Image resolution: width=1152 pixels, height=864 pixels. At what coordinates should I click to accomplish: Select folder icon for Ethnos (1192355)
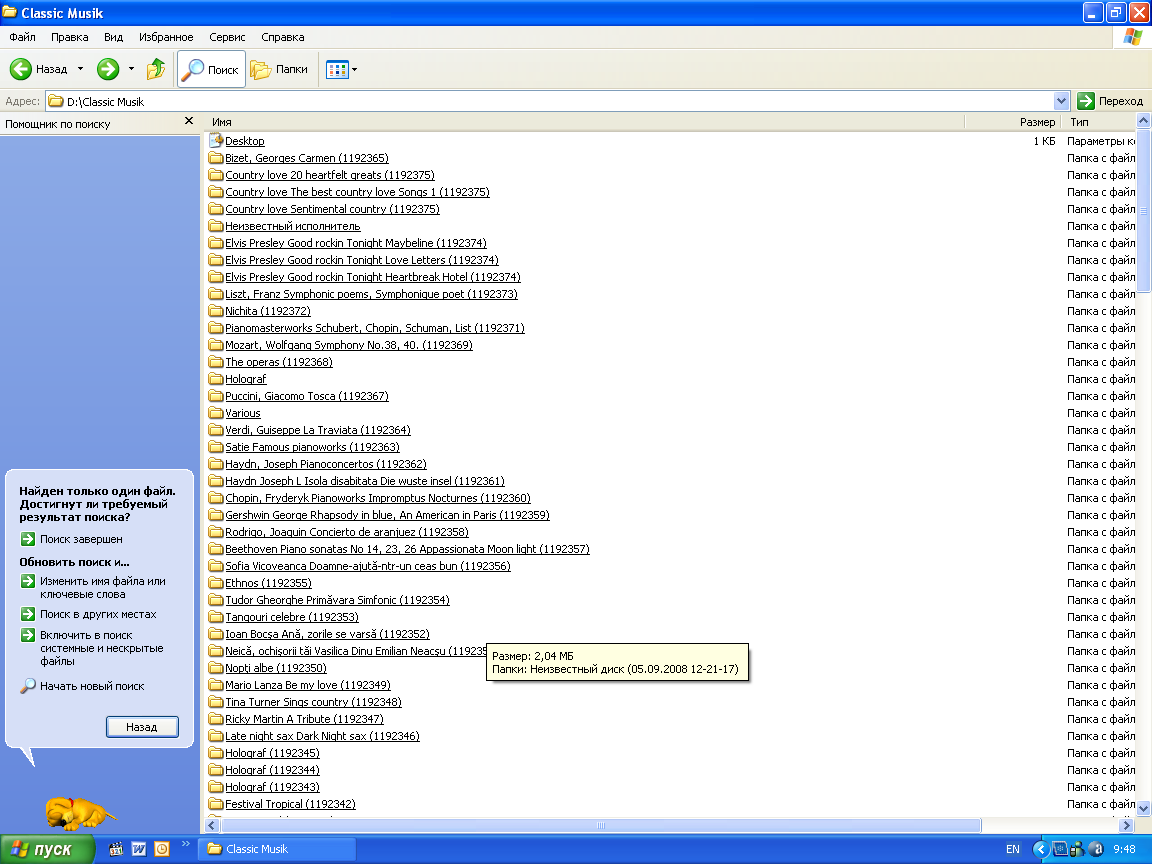(215, 583)
